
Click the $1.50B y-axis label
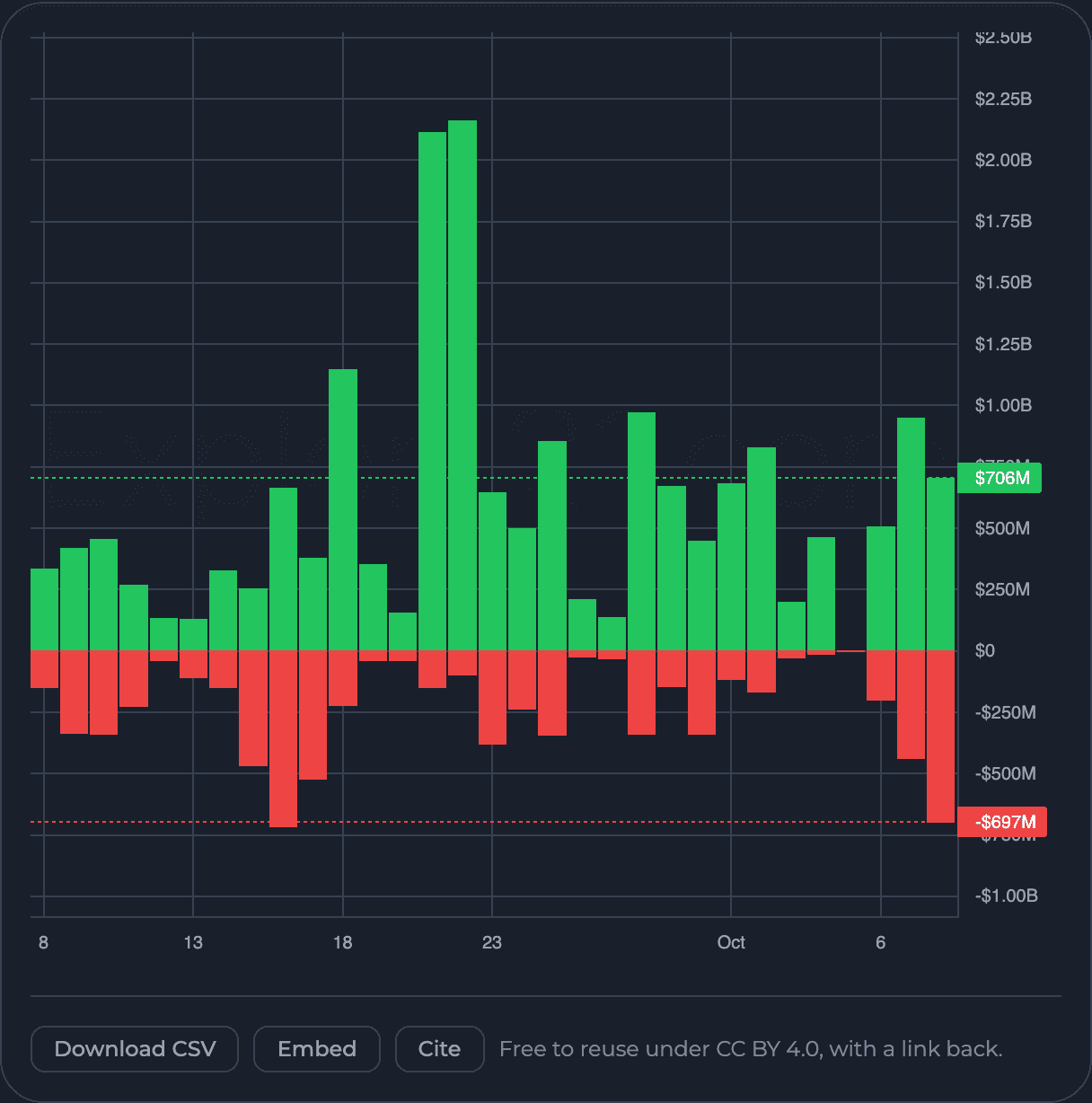tap(1003, 283)
